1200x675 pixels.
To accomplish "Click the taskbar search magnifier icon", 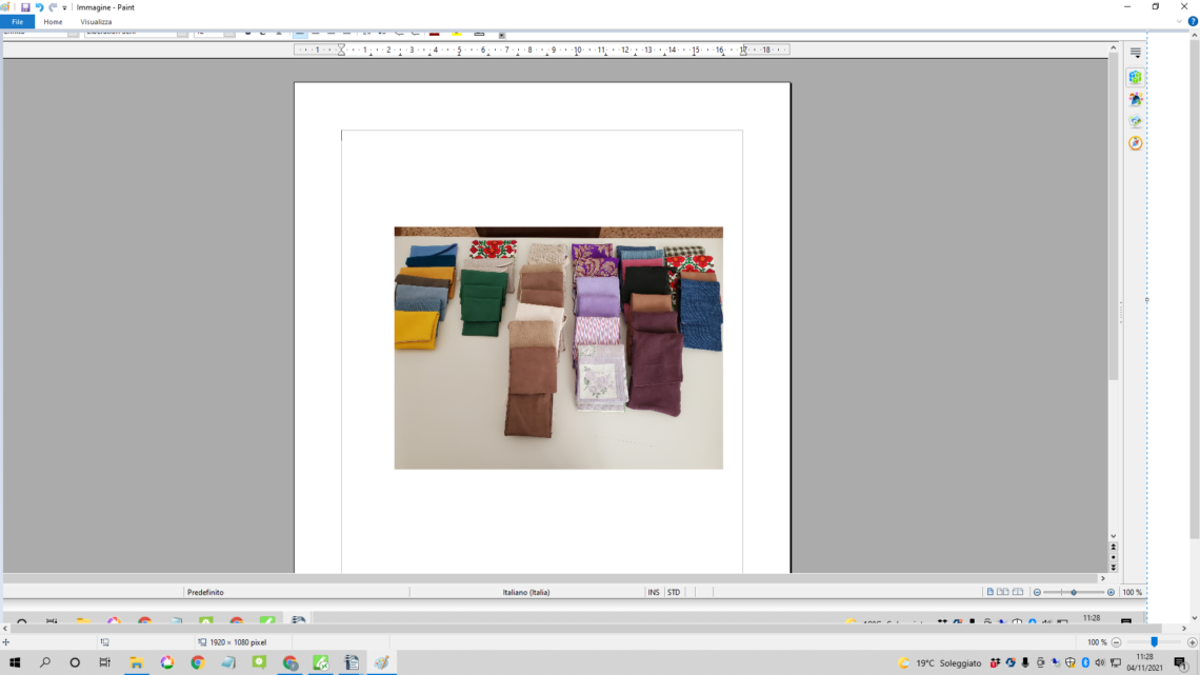I will click(45, 662).
